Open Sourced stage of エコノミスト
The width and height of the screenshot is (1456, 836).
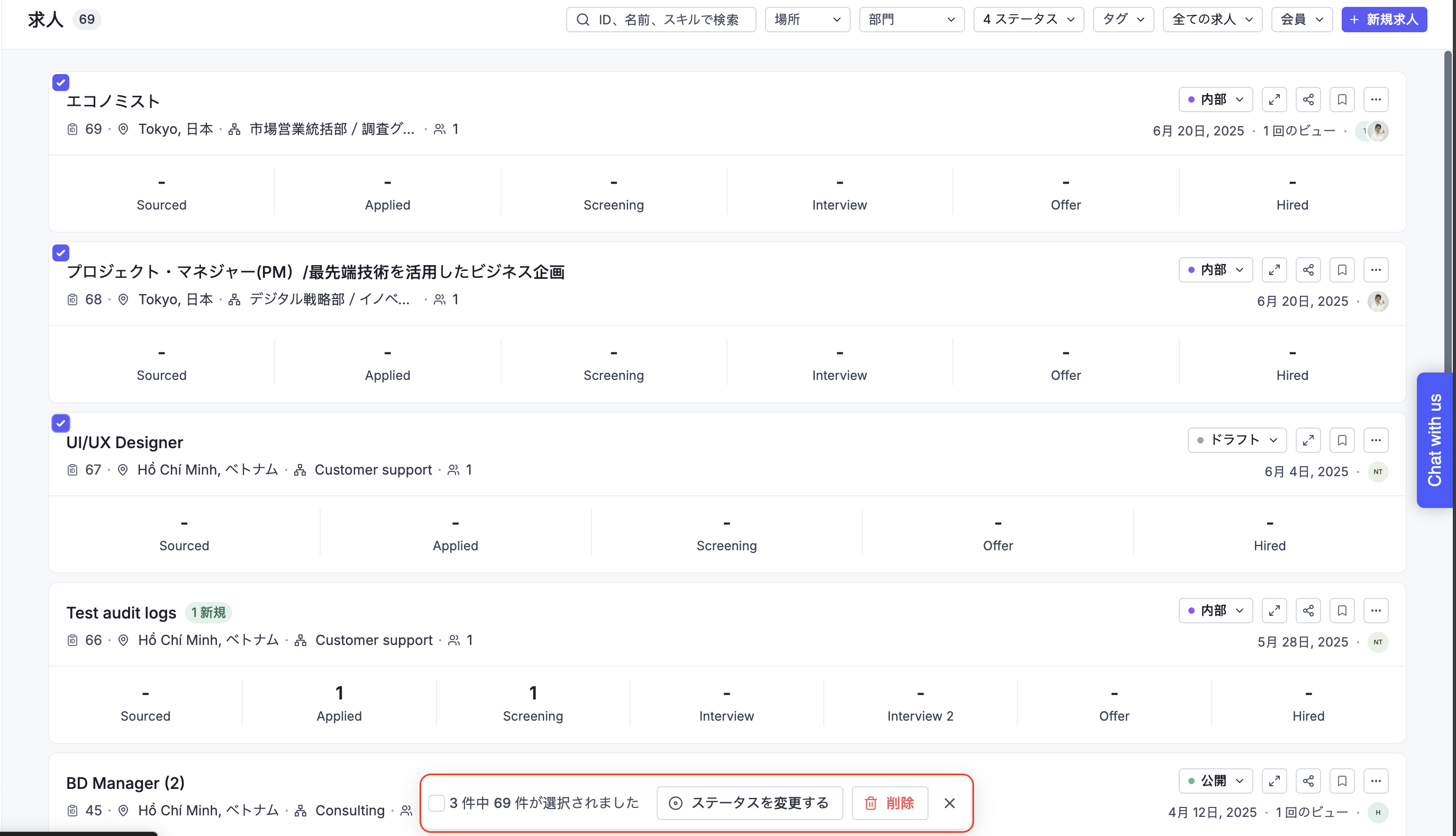click(x=161, y=193)
